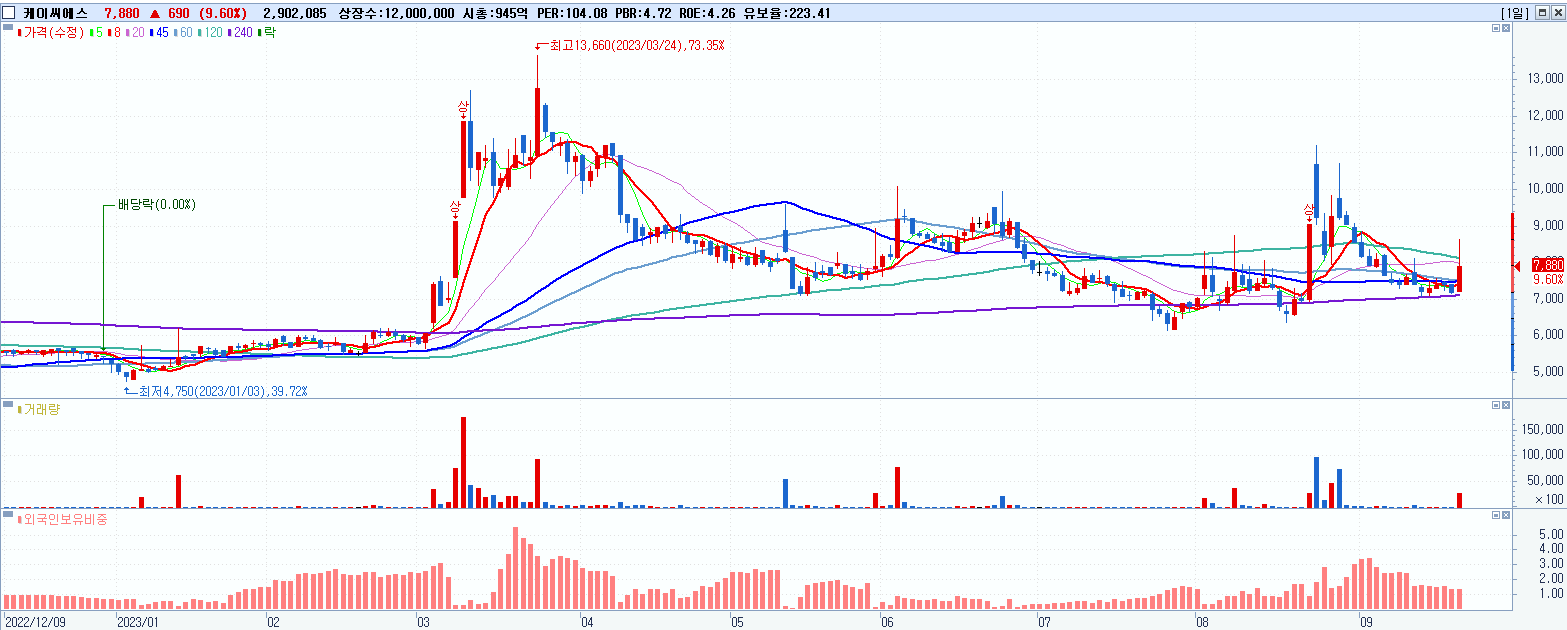Click the 상 limit-up marker in late August
The image size is (1567, 630).
1309,211
